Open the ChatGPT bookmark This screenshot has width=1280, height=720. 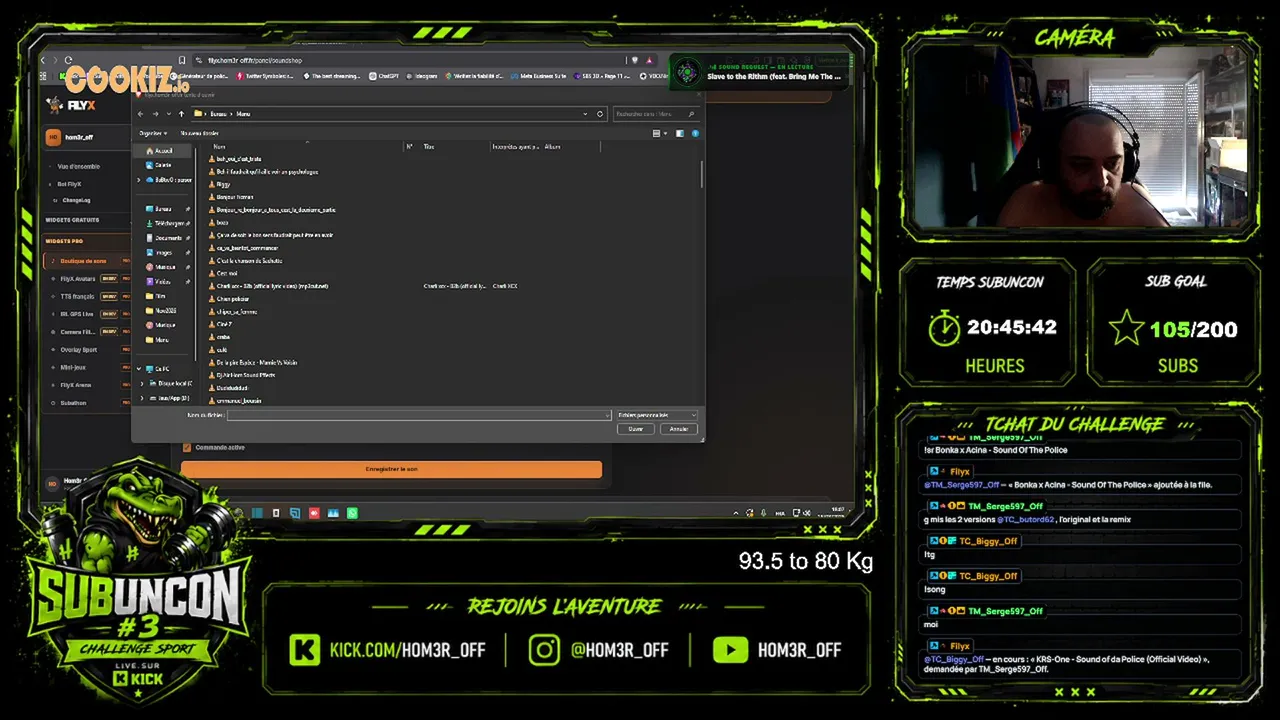point(384,76)
